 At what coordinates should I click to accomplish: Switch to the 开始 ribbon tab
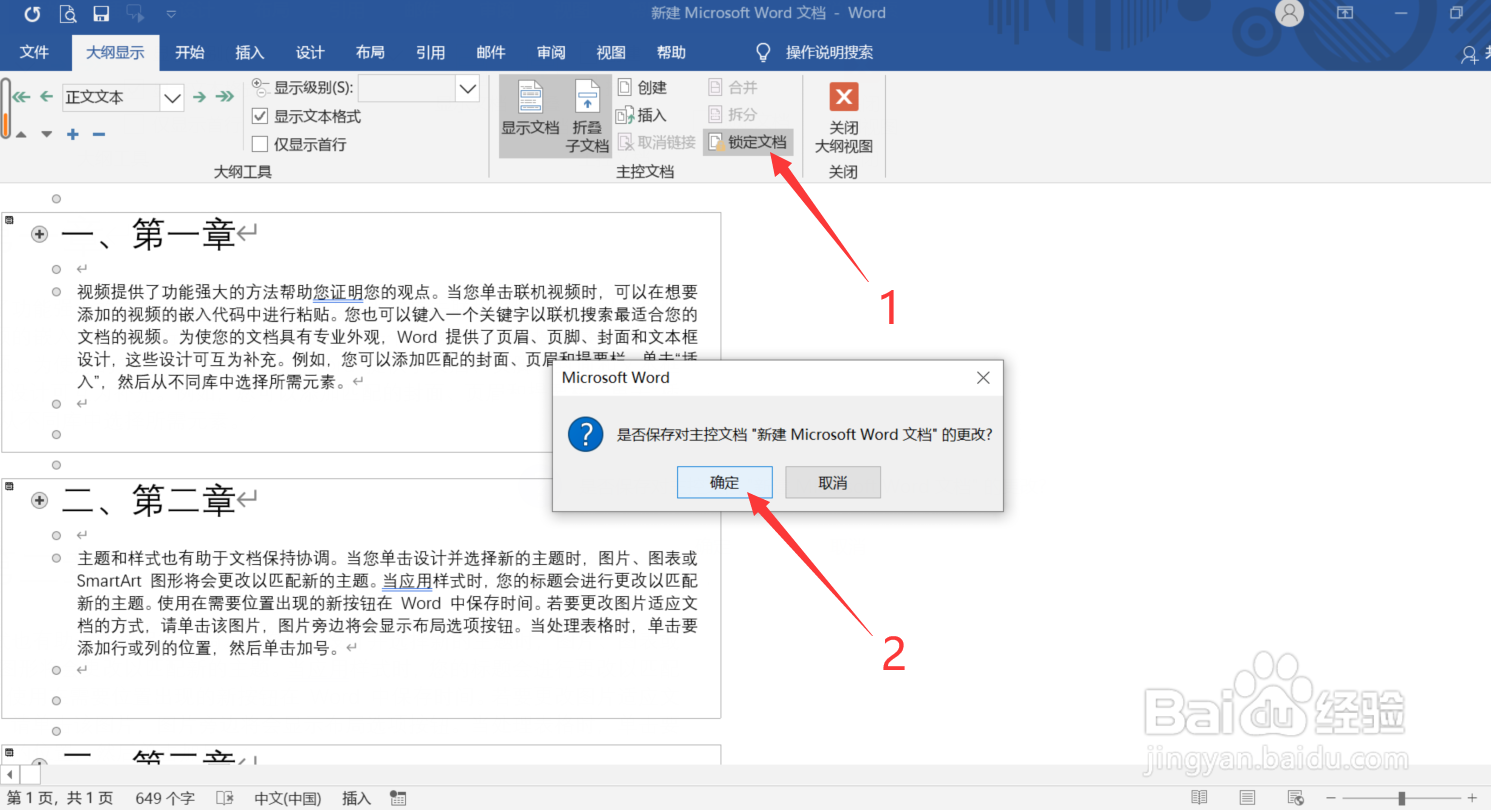click(x=190, y=53)
